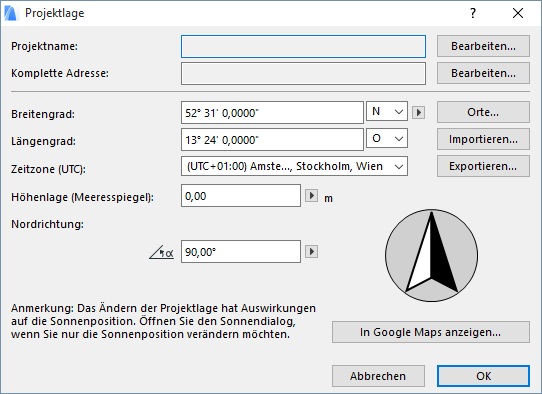This screenshot has height=394, width=542.
Task: Close the Projektlage dialog
Action: pyautogui.click(x=518, y=13)
